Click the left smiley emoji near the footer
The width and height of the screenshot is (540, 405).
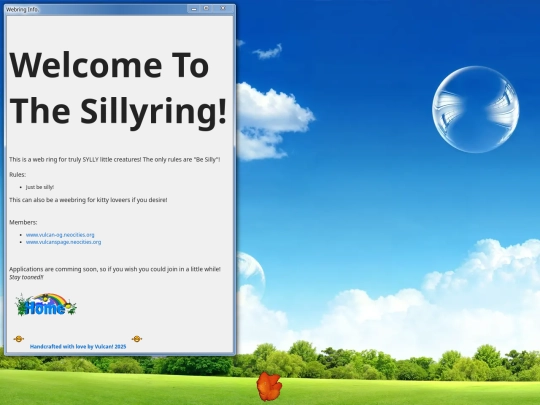click(x=19, y=339)
